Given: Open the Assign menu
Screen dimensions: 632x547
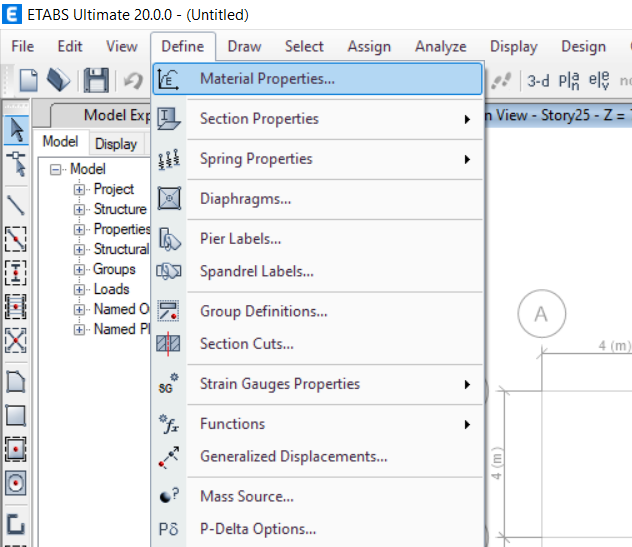Looking at the screenshot, I should point(369,47).
